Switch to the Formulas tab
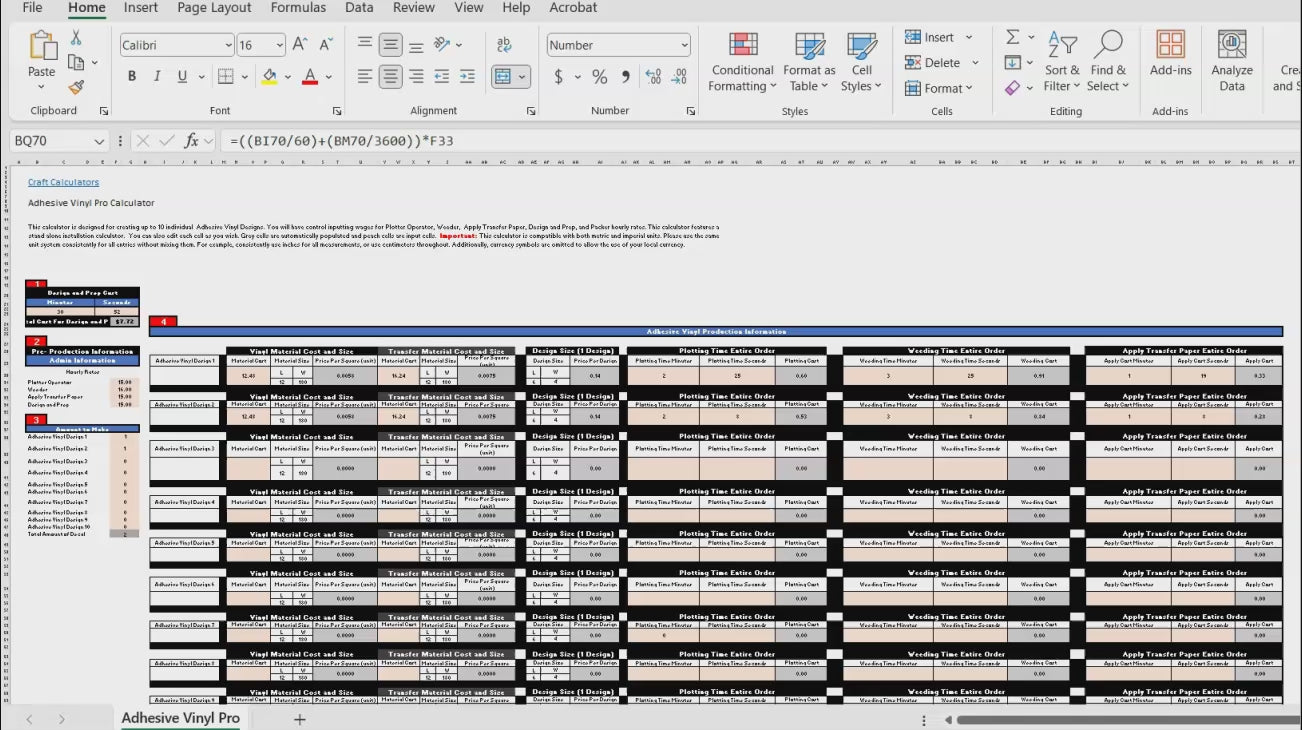1302x730 pixels. click(x=299, y=8)
